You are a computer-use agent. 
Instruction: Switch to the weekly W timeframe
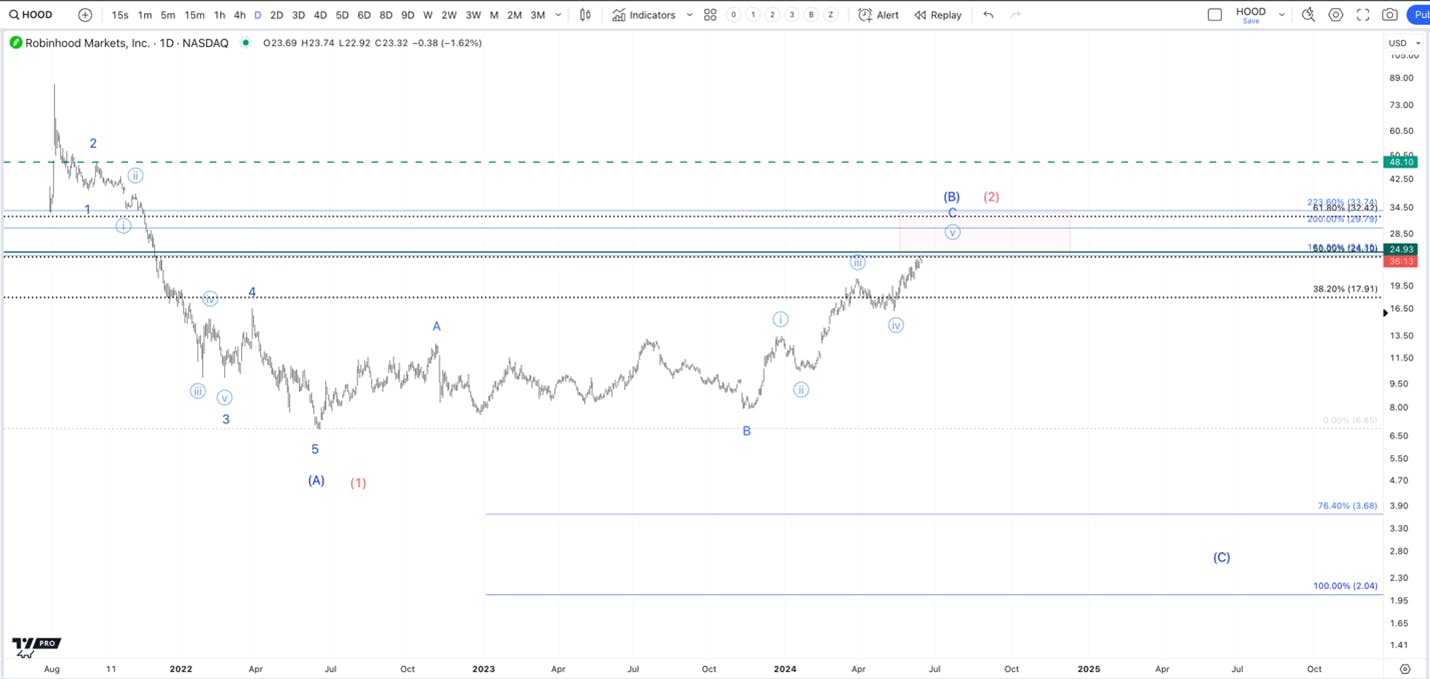coord(428,15)
